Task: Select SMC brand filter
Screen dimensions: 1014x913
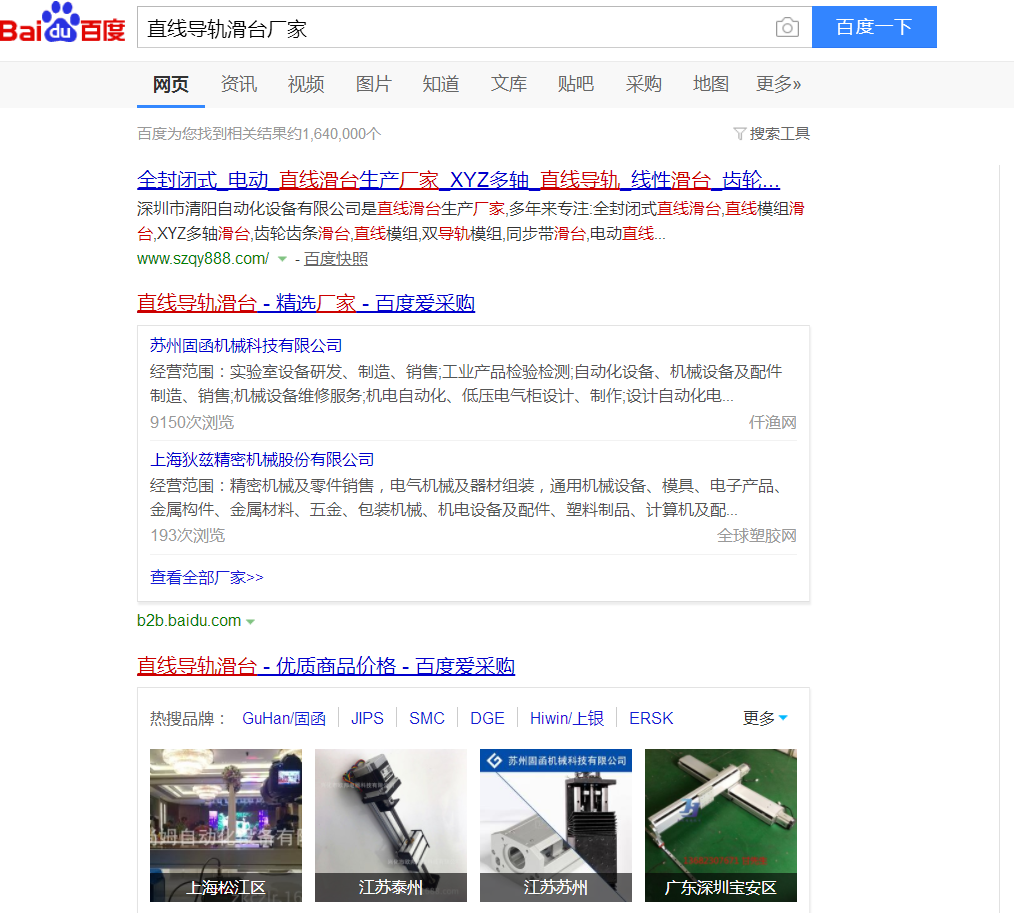Action: tap(427, 718)
